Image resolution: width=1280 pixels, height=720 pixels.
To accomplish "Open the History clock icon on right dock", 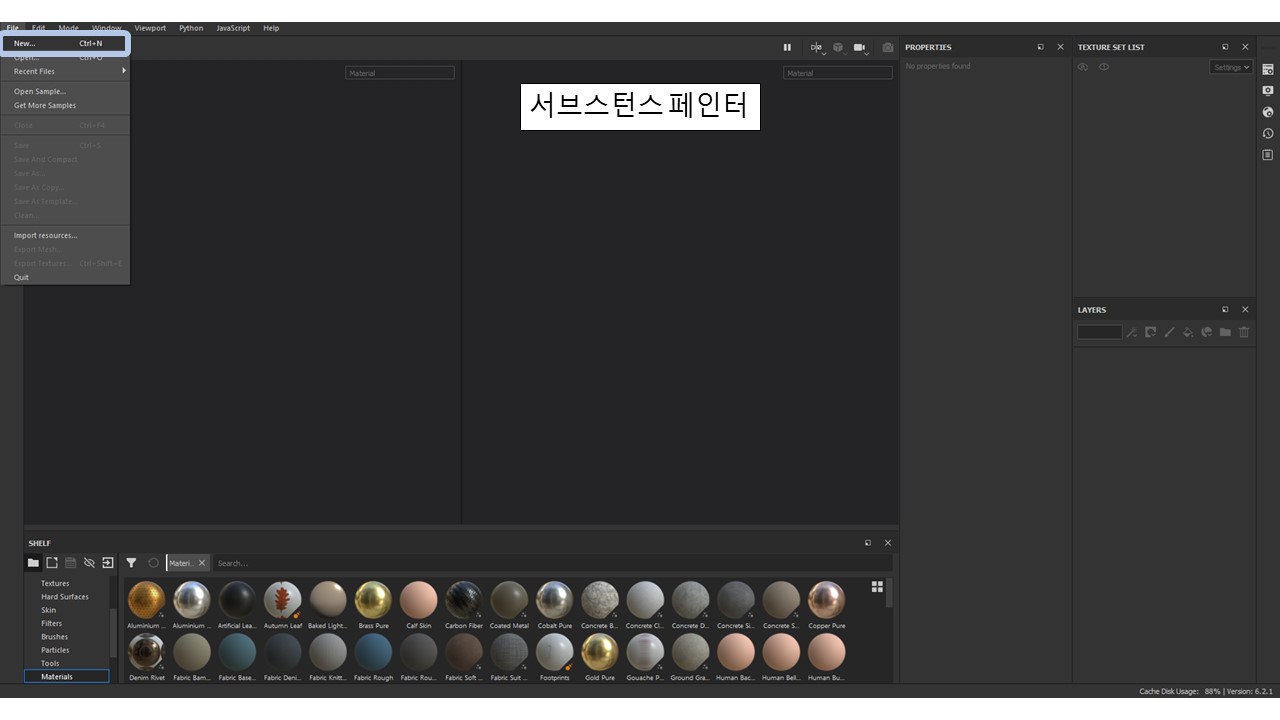I will [1268, 133].
